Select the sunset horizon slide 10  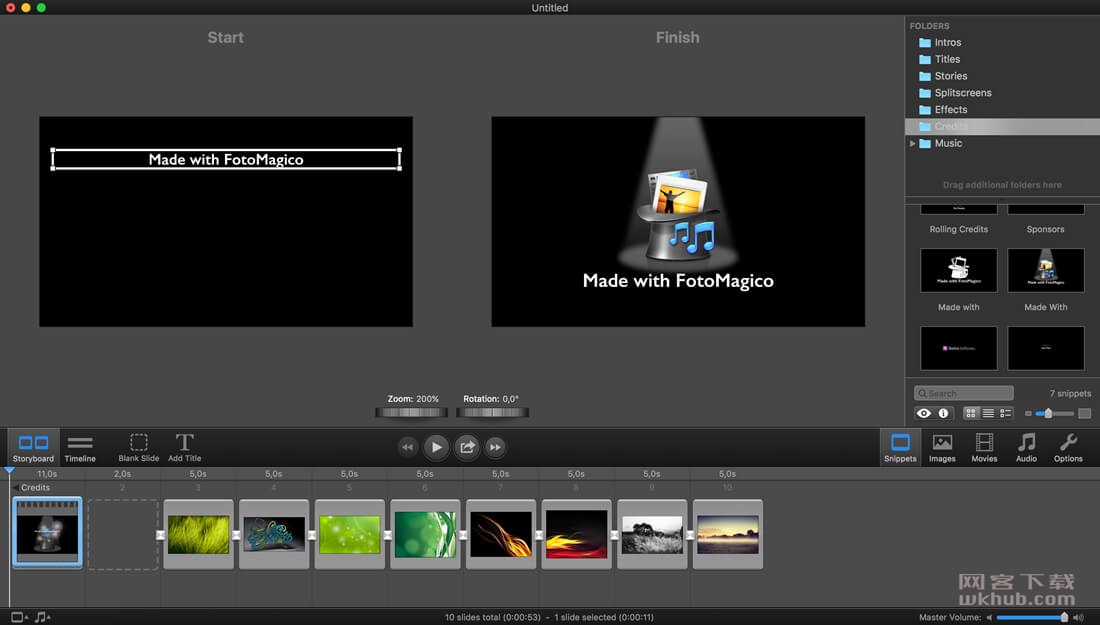727,535
